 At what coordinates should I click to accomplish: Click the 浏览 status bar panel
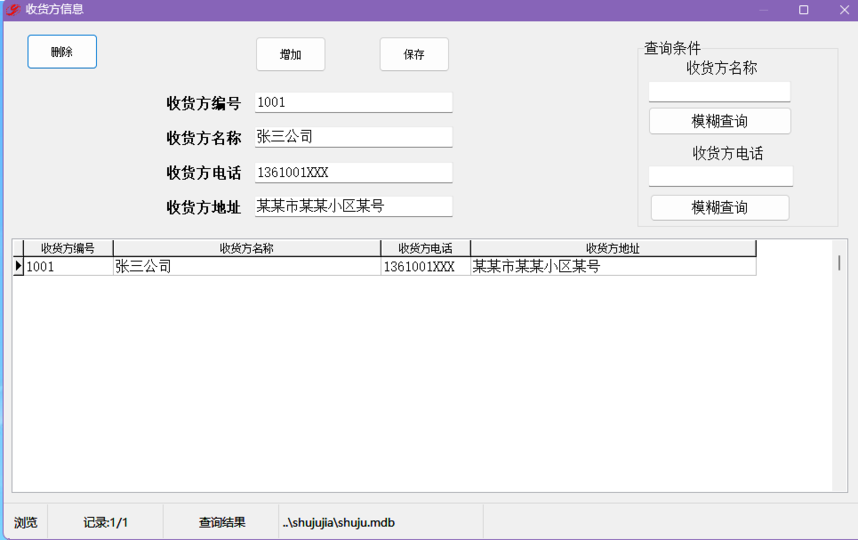26,522
